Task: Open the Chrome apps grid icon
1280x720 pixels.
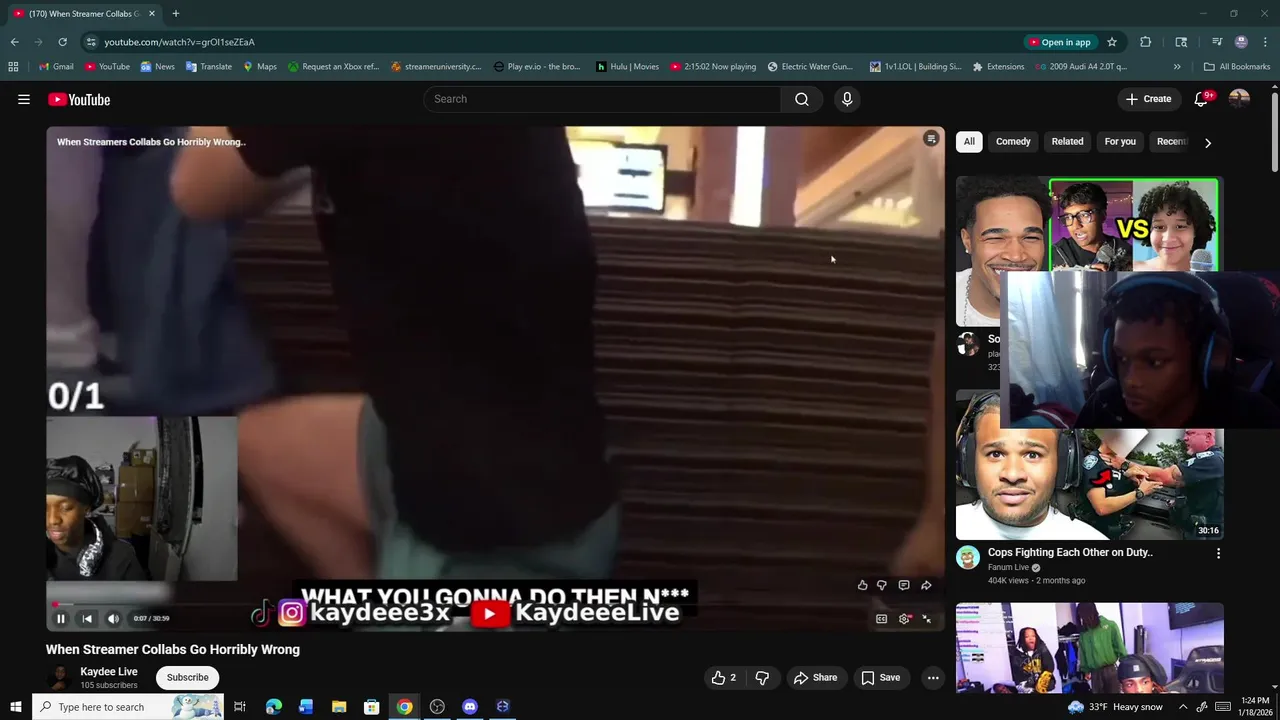Action: coord(13,67)
